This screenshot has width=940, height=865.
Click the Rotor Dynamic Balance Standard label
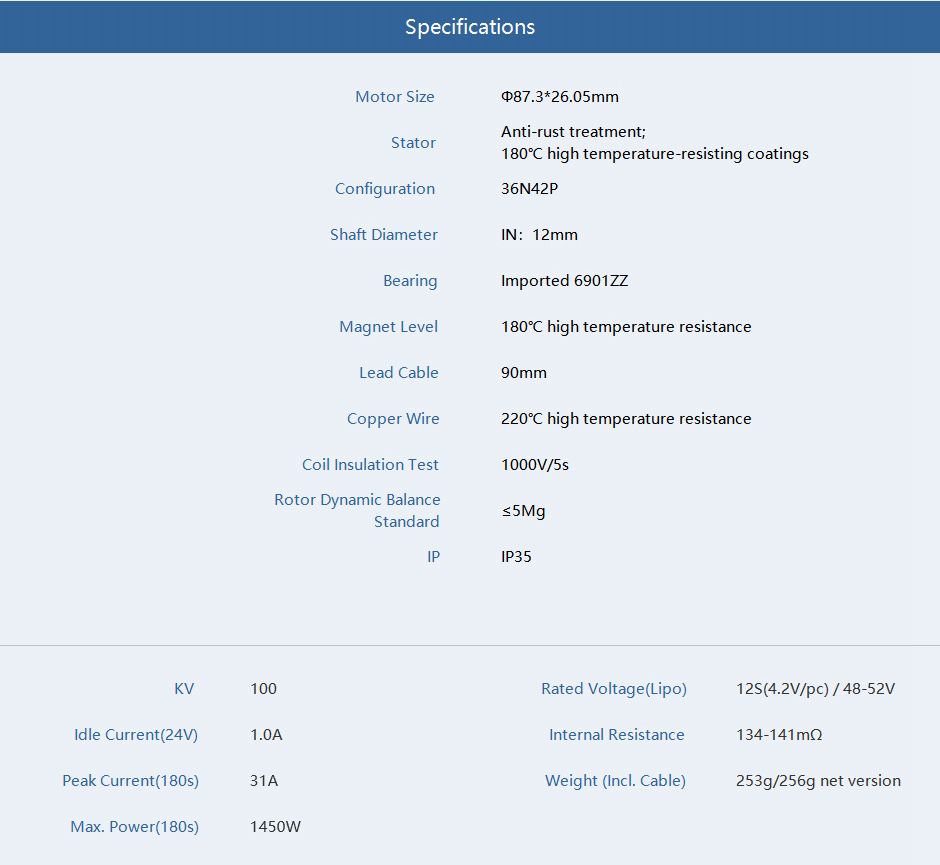click(x=357, y=510)
